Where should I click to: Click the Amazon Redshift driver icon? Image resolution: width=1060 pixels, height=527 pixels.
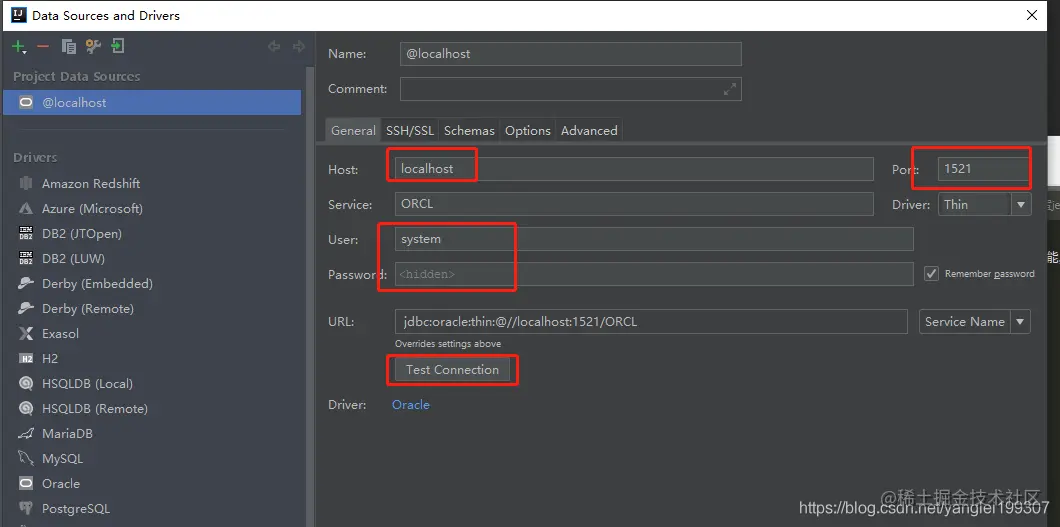click(26, 183)
